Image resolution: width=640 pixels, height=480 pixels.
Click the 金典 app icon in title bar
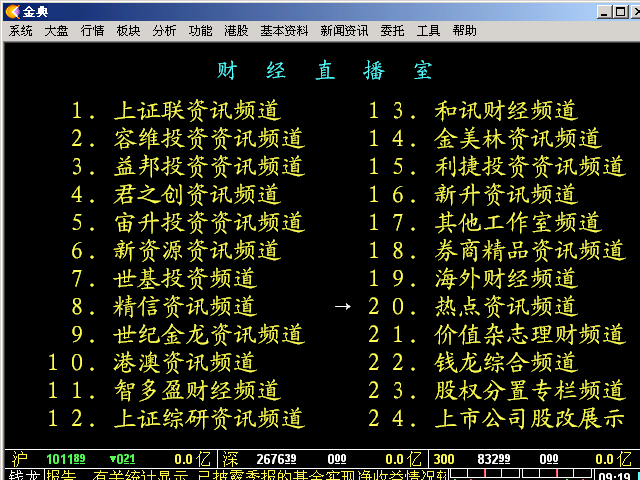point(13,11)
